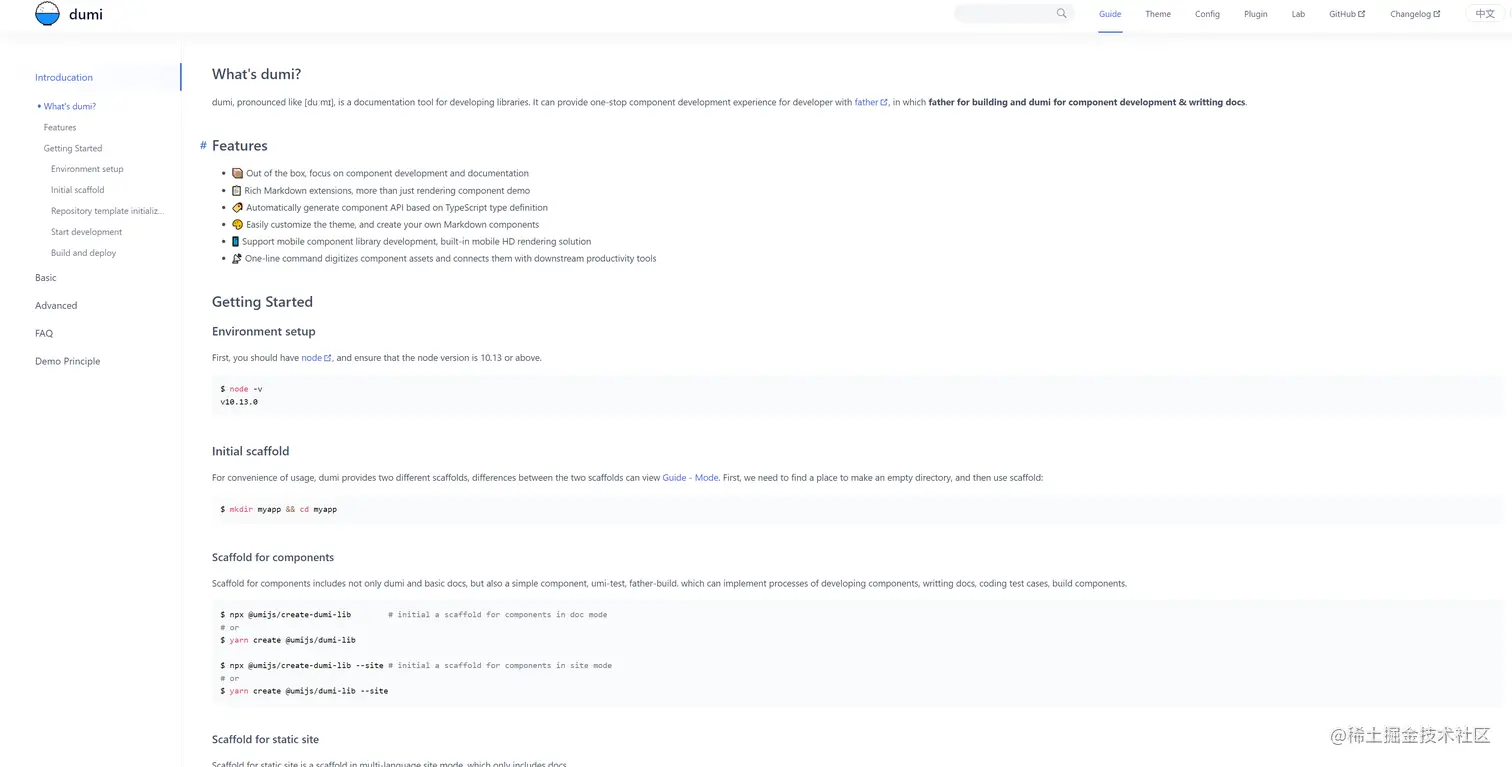Go to Getting Started sidebar entry
Screen dimensions: 1512x767
click(73, 149)
